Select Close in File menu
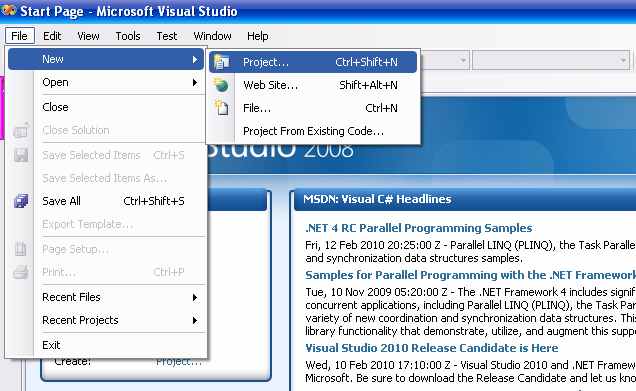Image resolution: width=636 pixels, height=391 pixels. (x=106, y=107)
